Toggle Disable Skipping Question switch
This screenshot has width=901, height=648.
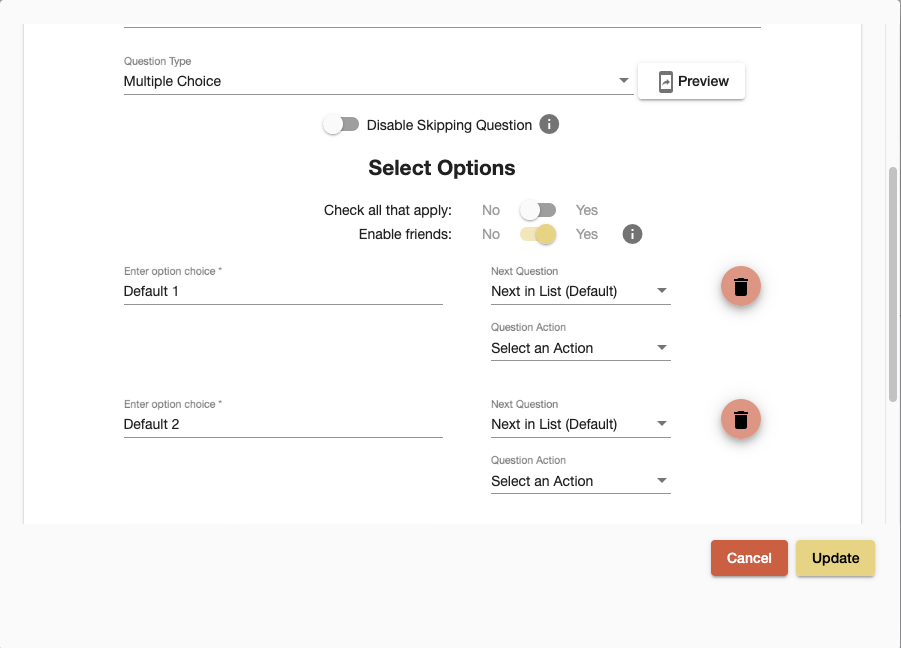341,124
